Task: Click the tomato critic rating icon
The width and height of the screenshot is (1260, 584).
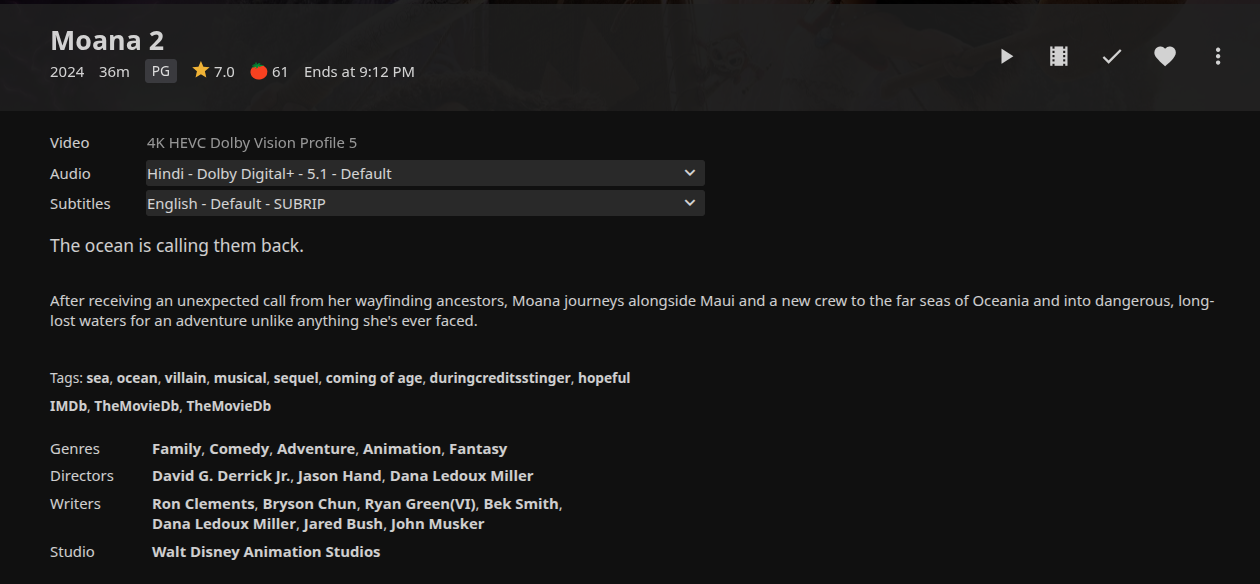Action: [x=259, y=72]
